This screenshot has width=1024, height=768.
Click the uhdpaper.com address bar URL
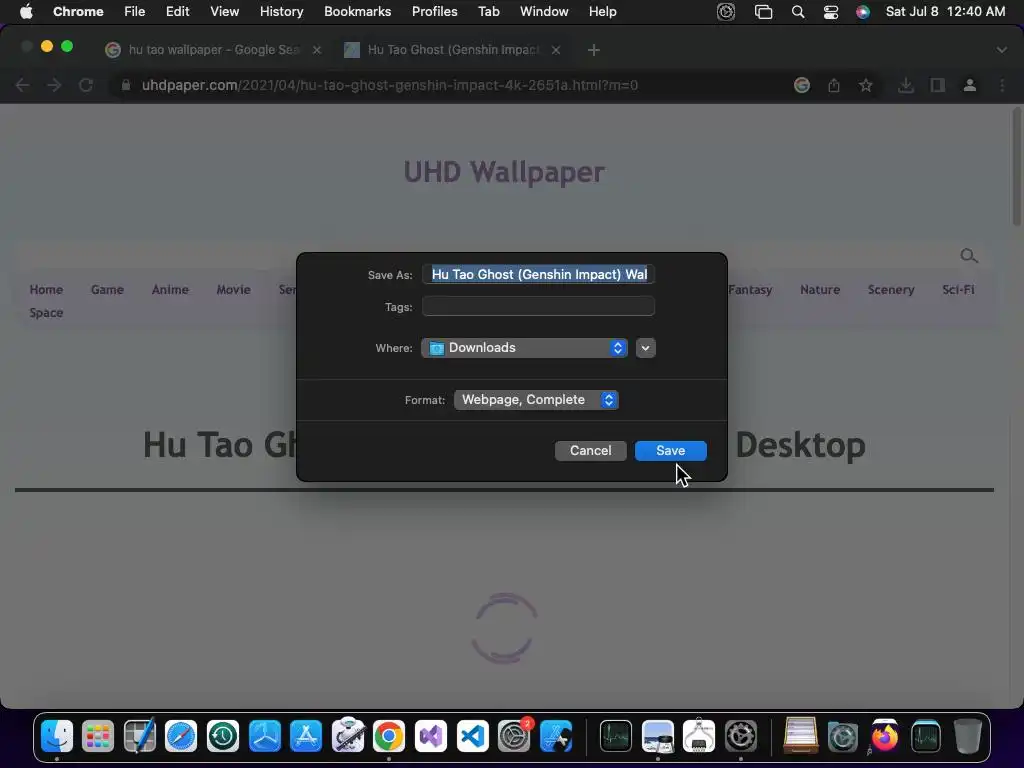click(x=389, y=85)
